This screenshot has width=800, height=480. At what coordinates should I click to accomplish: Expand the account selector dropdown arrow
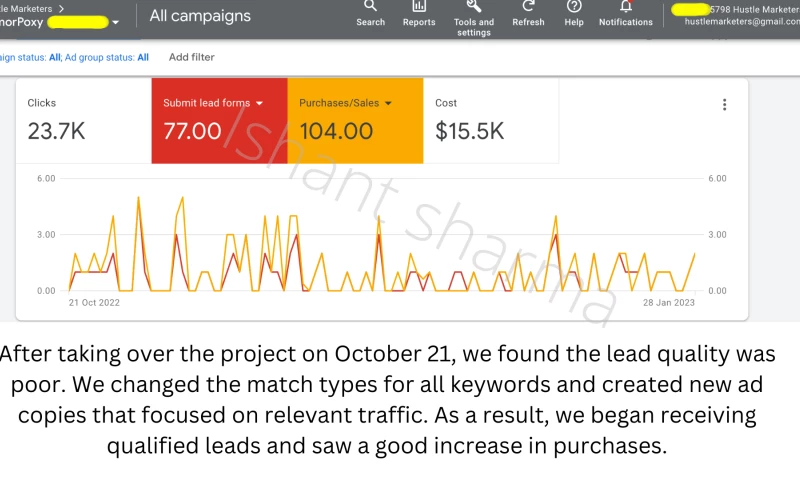coord(116,22)
